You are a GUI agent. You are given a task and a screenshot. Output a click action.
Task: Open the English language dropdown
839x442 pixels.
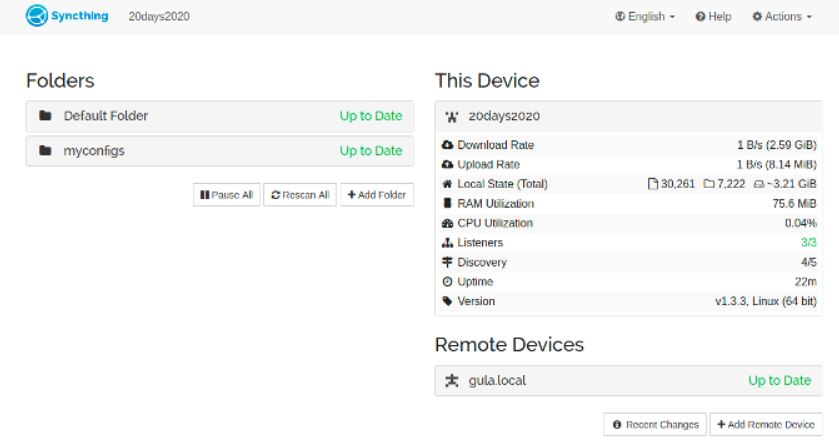645,17
